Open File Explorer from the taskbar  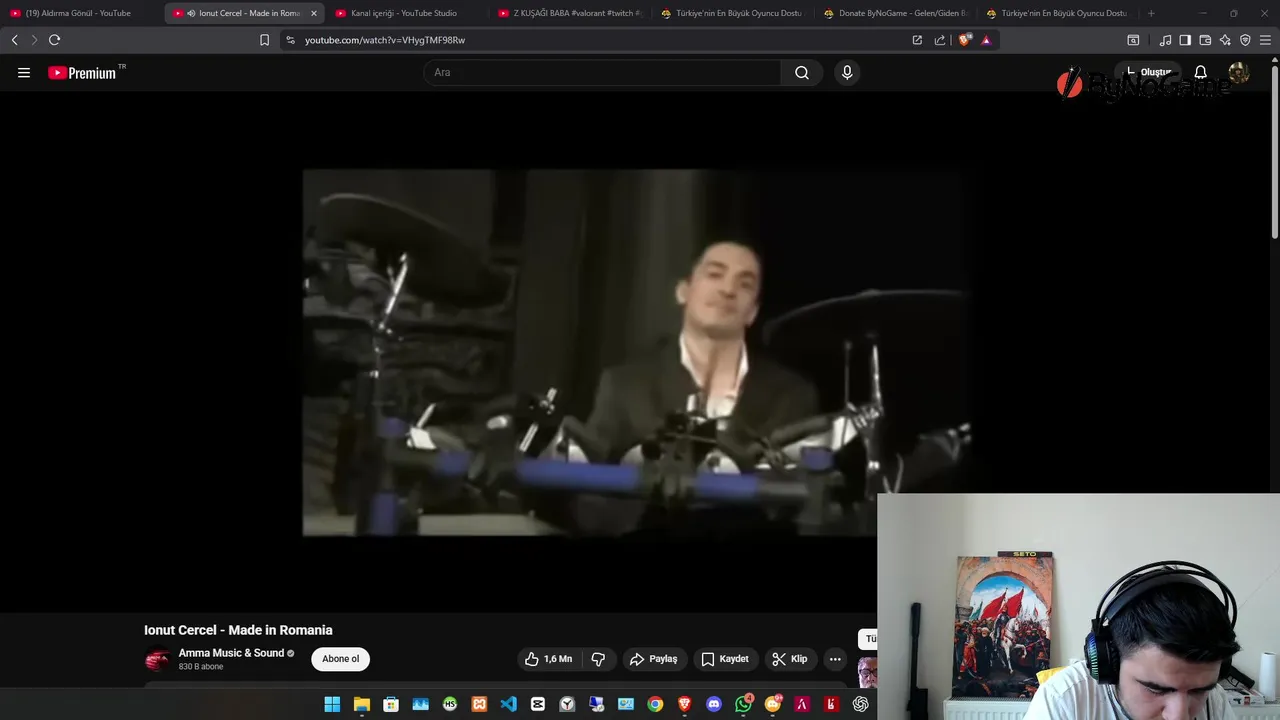pyautogui.click(x=362, y=704)
